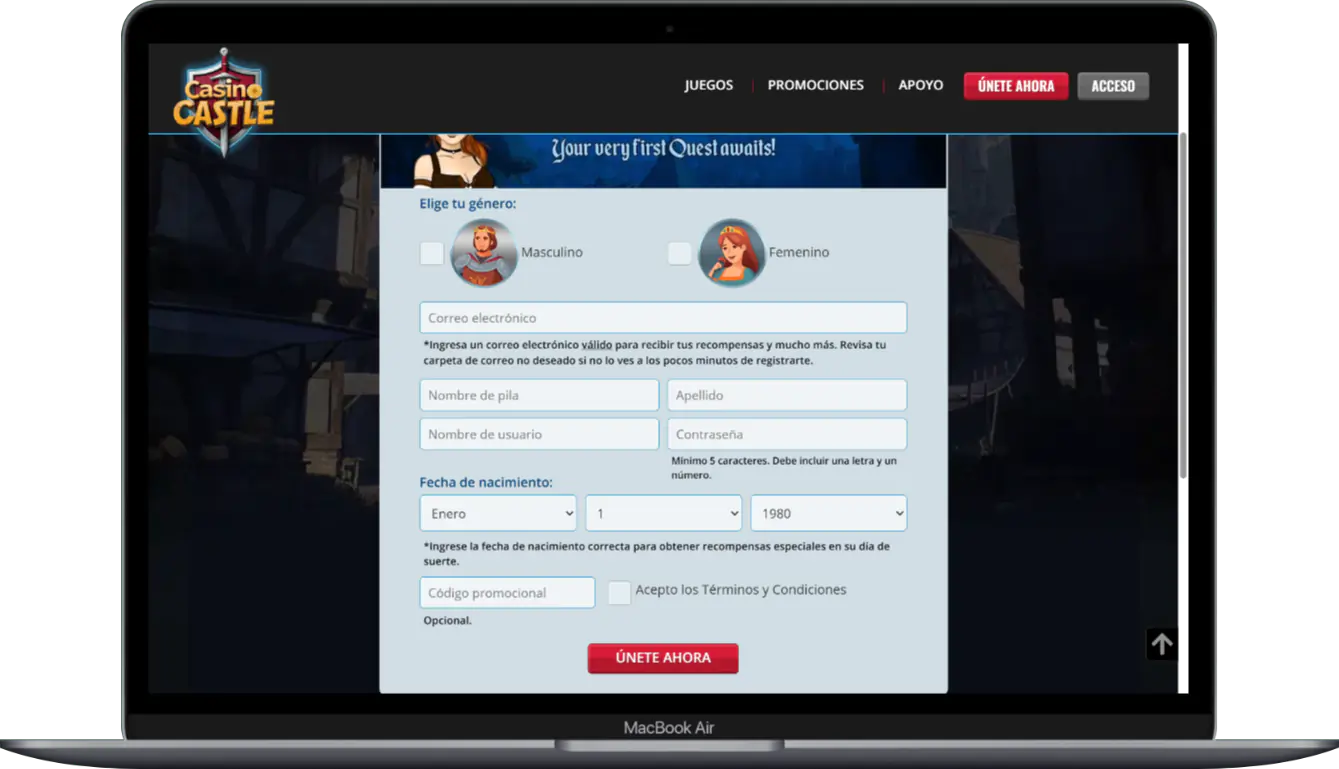Accept the Términos y Condiciones checkbox
1339x769 pixels.
[x=619, y=592]
